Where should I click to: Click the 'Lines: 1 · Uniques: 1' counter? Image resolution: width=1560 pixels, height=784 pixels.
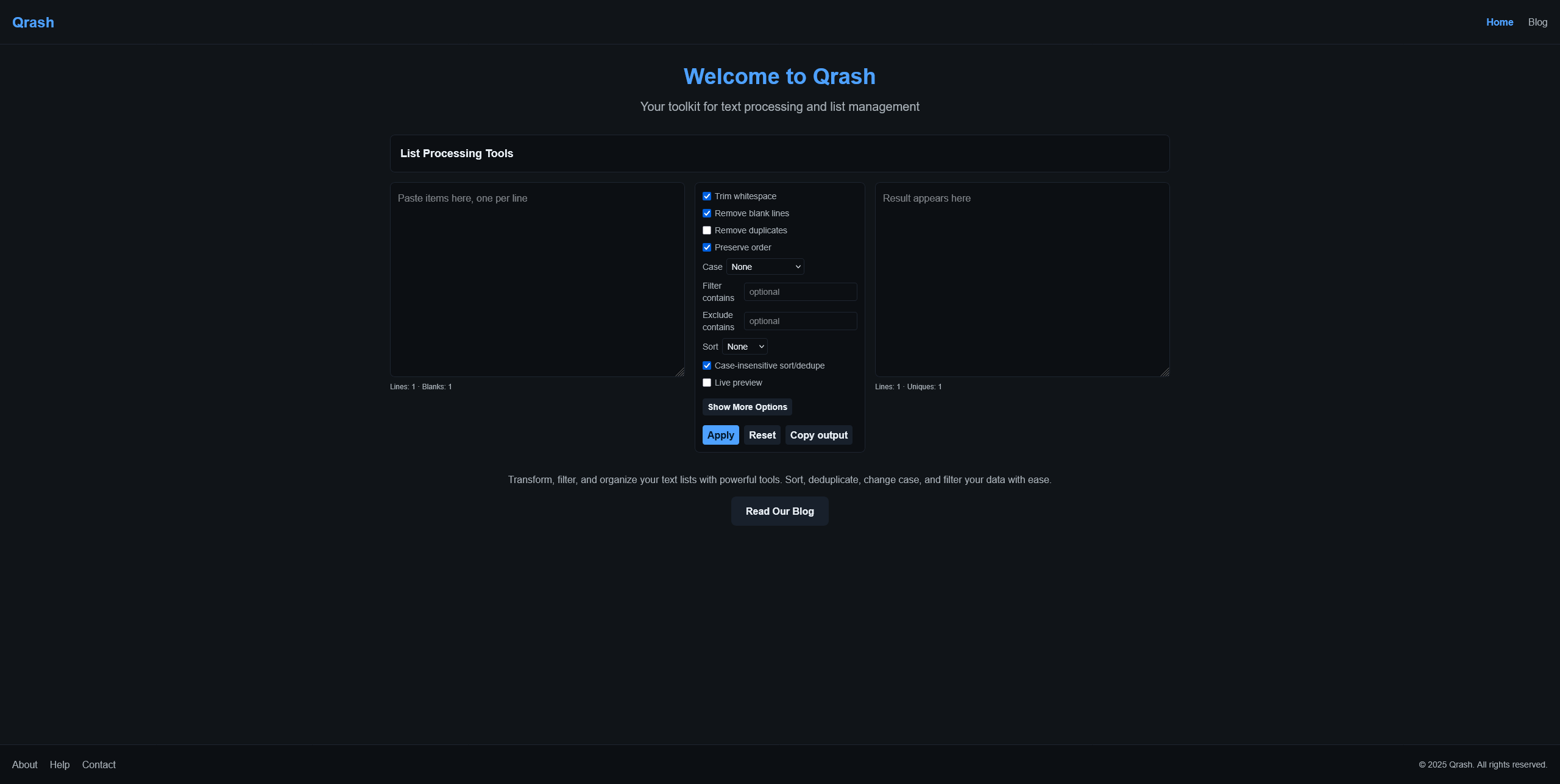tap(908, 387)
